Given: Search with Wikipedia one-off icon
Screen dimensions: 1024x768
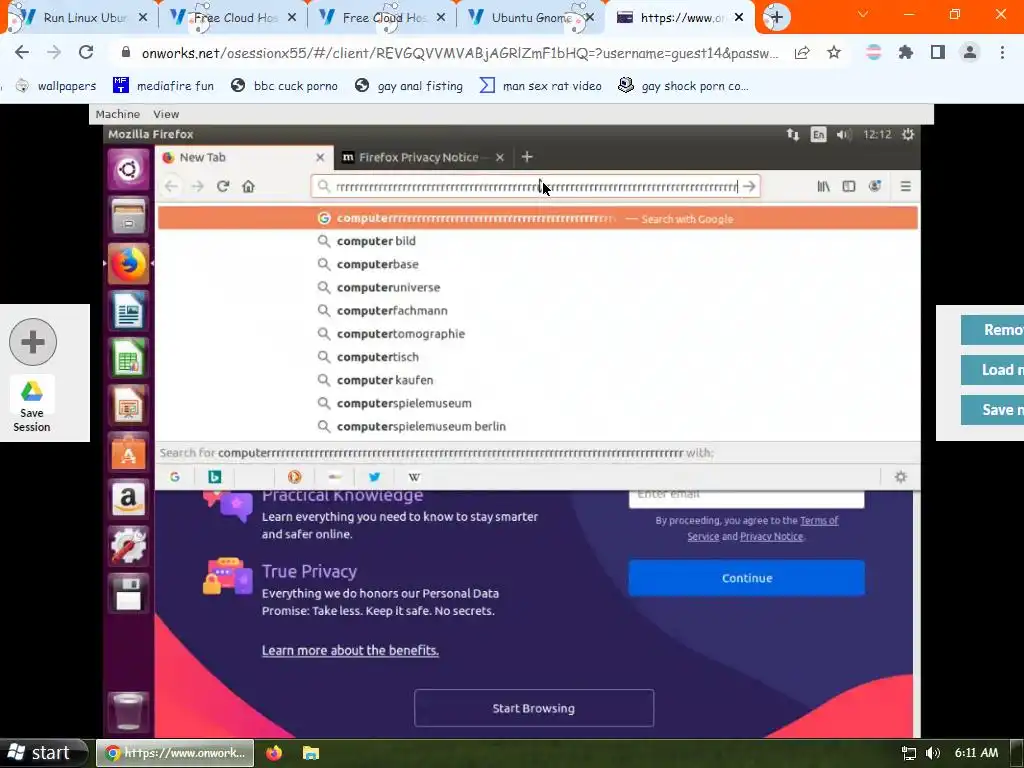Looking at the screenshot, I should coord(414,477).
